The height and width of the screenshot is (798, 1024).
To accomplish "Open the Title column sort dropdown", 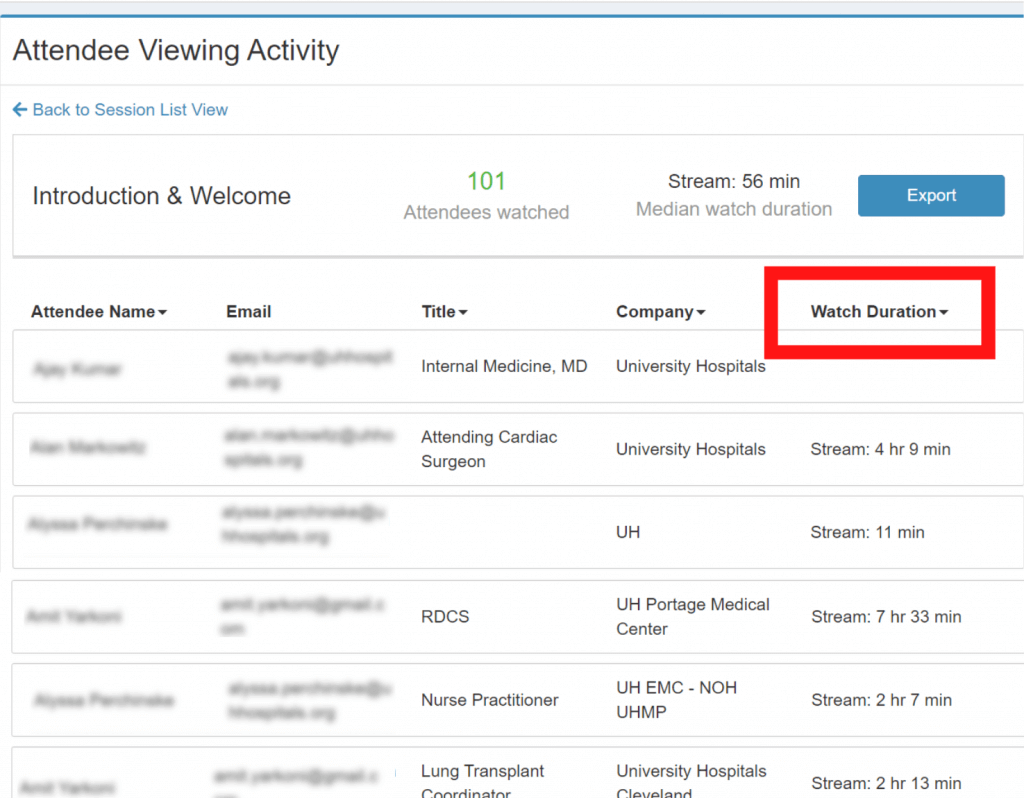I will click(462, 313).
